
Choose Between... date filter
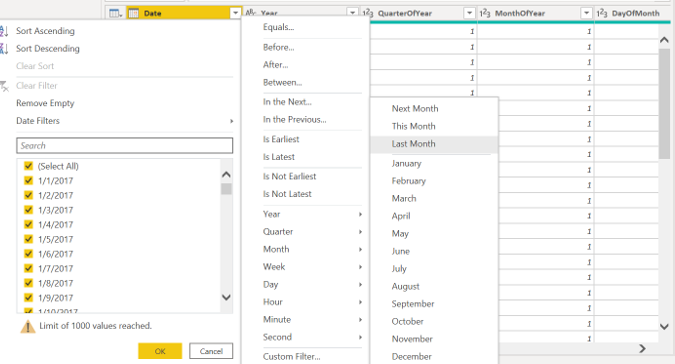tap(282, 83)
